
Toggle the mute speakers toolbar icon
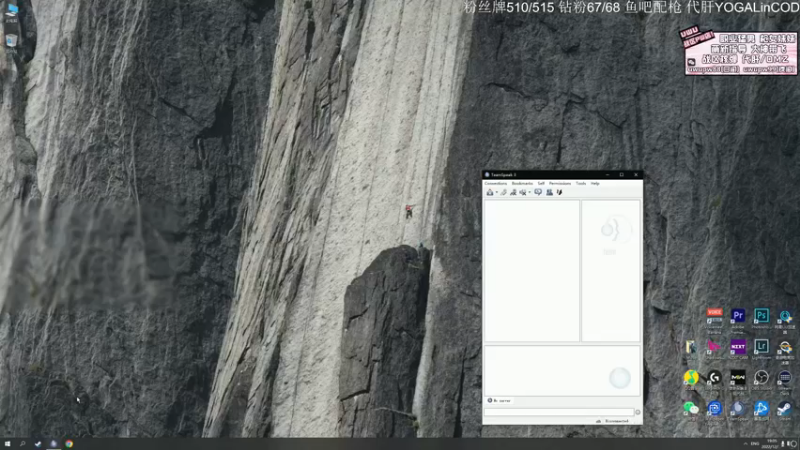522,192
